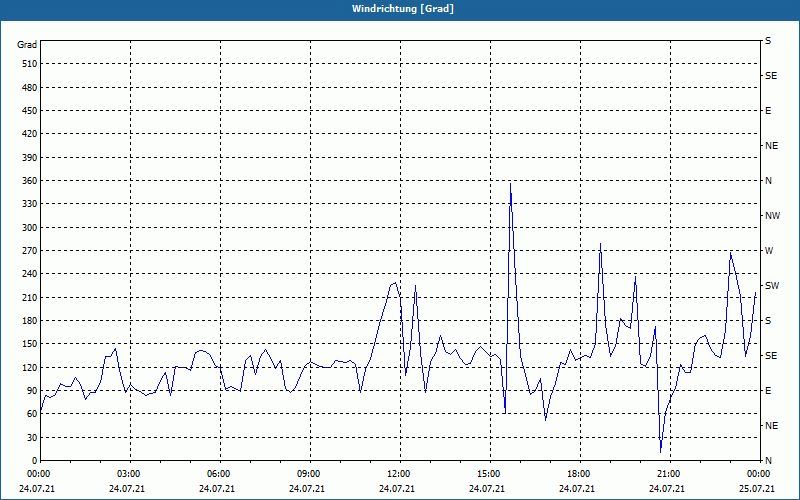Pick the 420 y-axis value
This screenshot has width=800, height=500.
(x=30, y=134)
